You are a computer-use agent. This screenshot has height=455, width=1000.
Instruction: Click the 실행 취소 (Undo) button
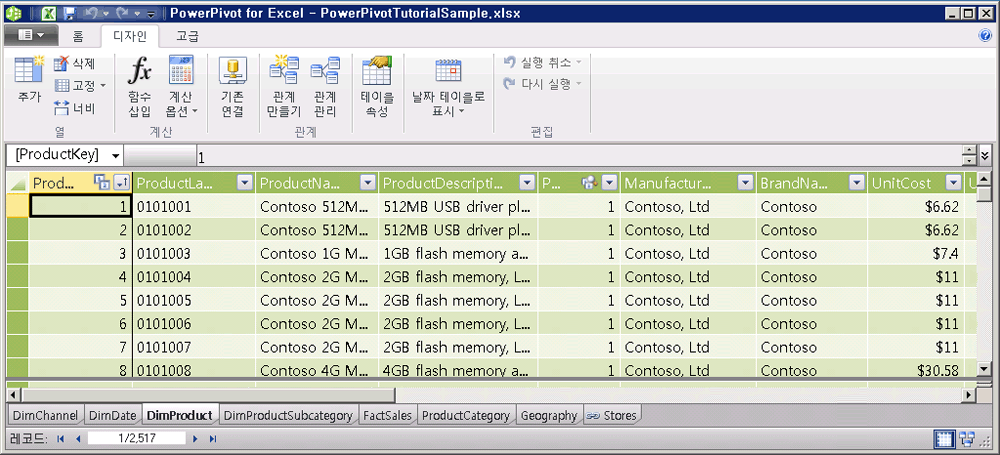(x=543, y=63)
